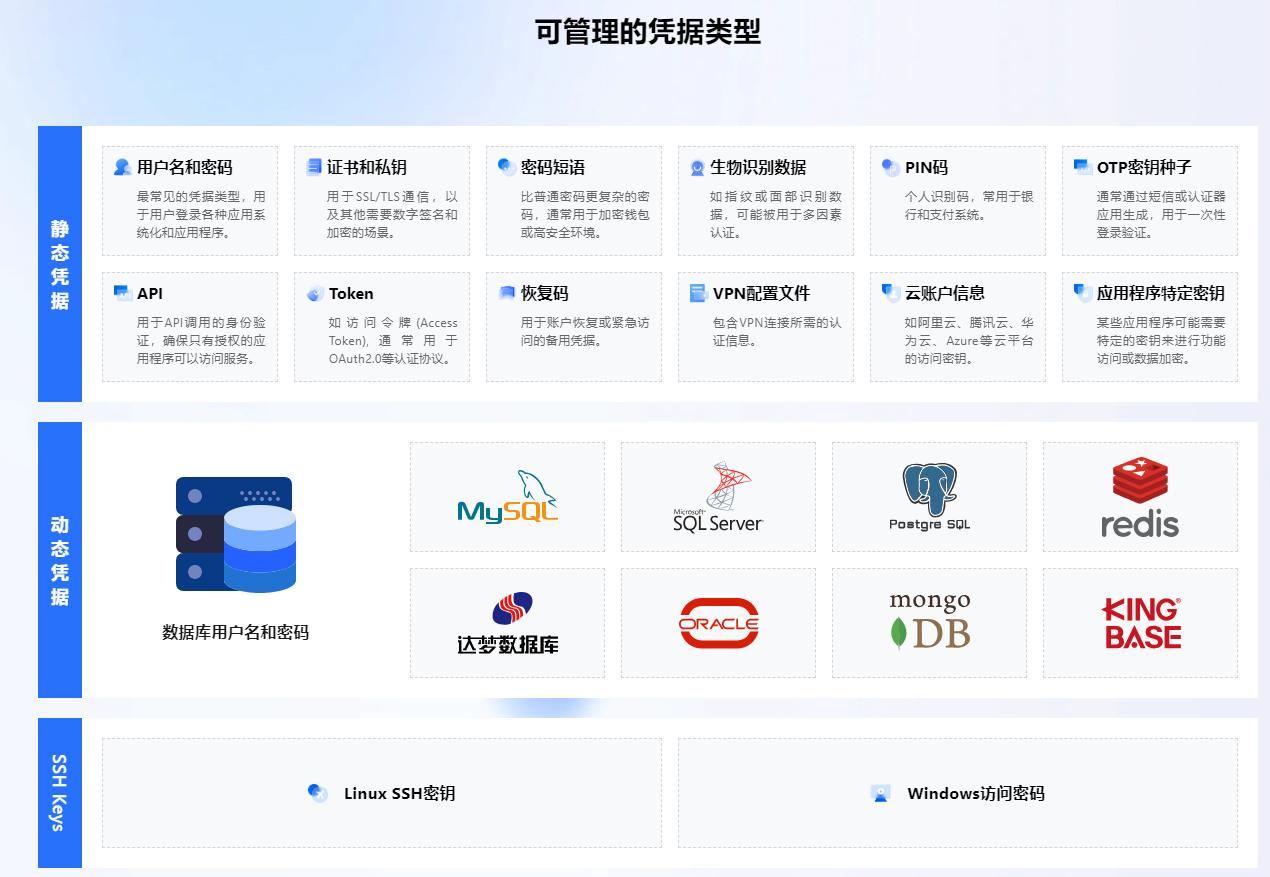This screenshot has width=1270, height=877.
Task: Click the 云账户信息 shield icon
Action: coord(890,293)
